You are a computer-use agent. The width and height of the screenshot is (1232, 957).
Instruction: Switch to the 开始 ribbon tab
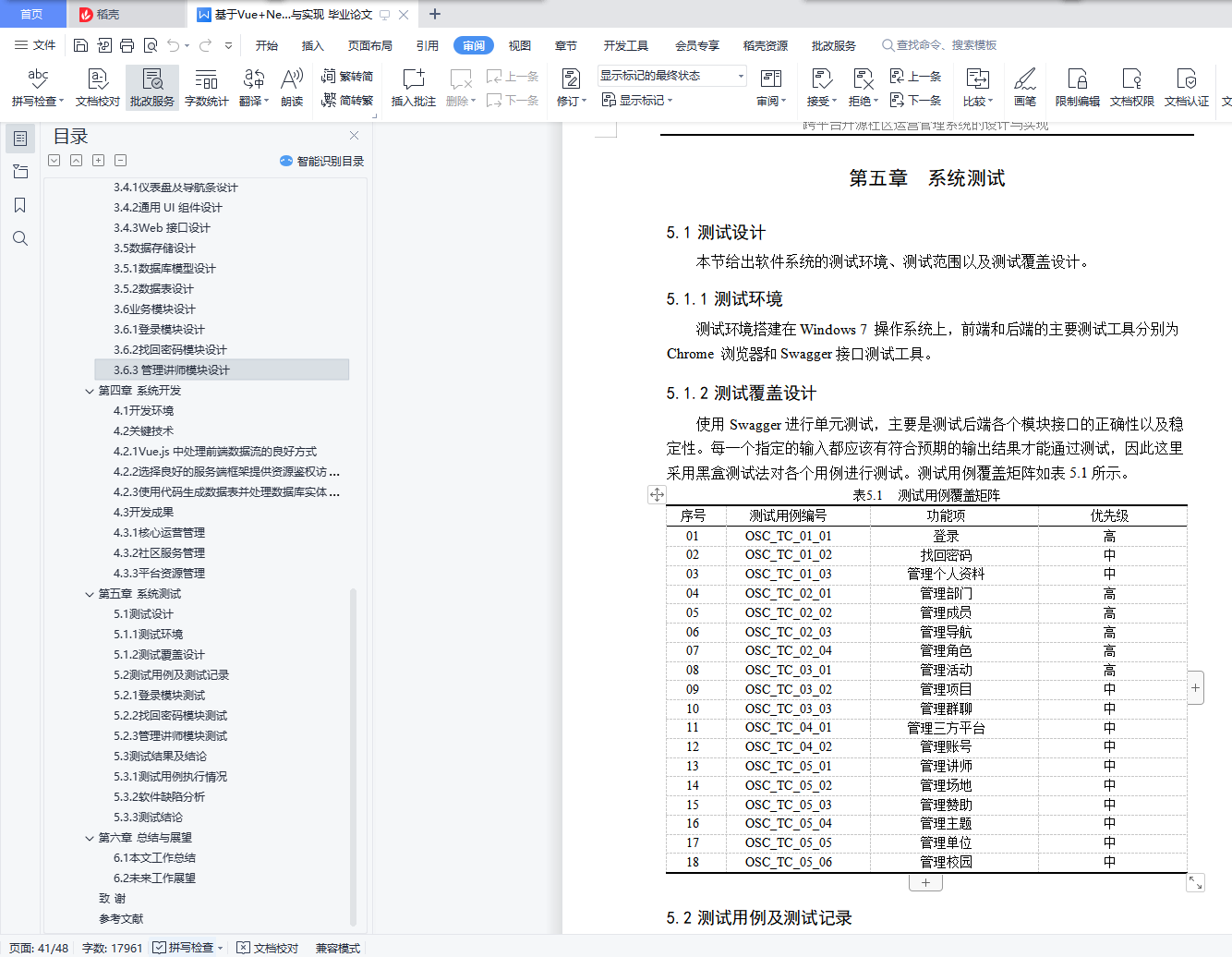coord(267,45)
